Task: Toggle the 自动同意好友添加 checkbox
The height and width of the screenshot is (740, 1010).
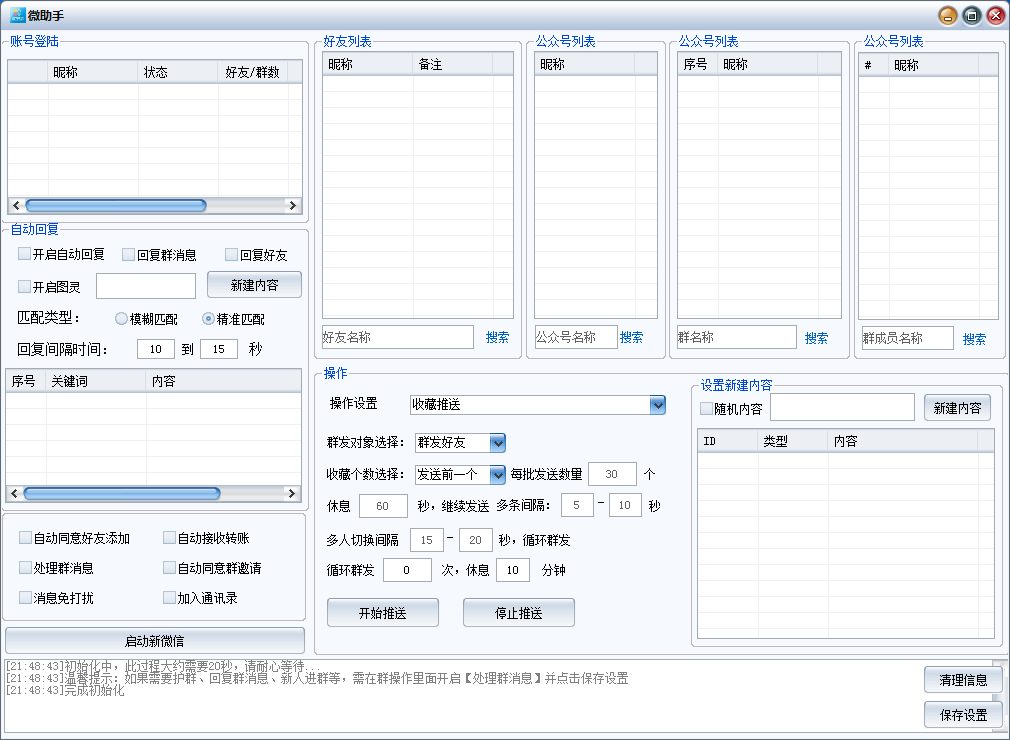Action: (x=26, y=538)
